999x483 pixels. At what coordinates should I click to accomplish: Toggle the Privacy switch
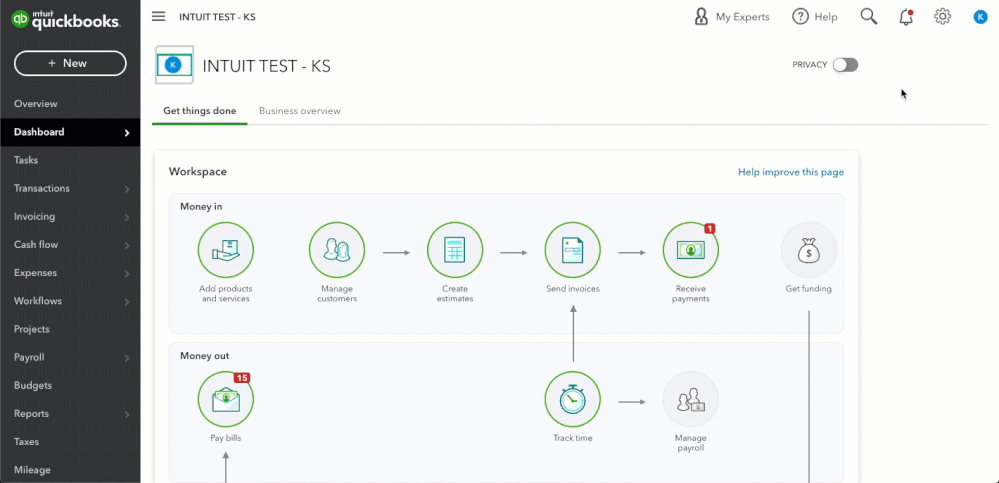click(845, 65)
